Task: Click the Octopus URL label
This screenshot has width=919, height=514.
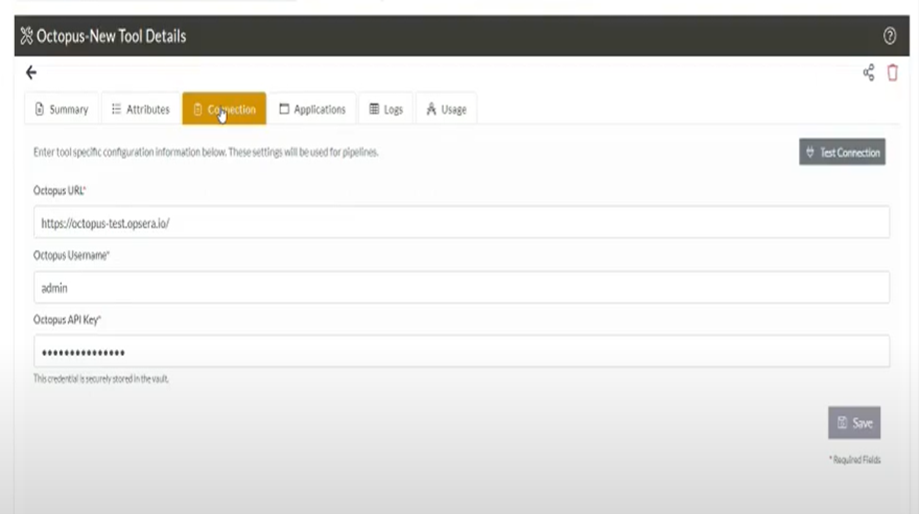Action: pyautogui.click(x=60, y=190)
